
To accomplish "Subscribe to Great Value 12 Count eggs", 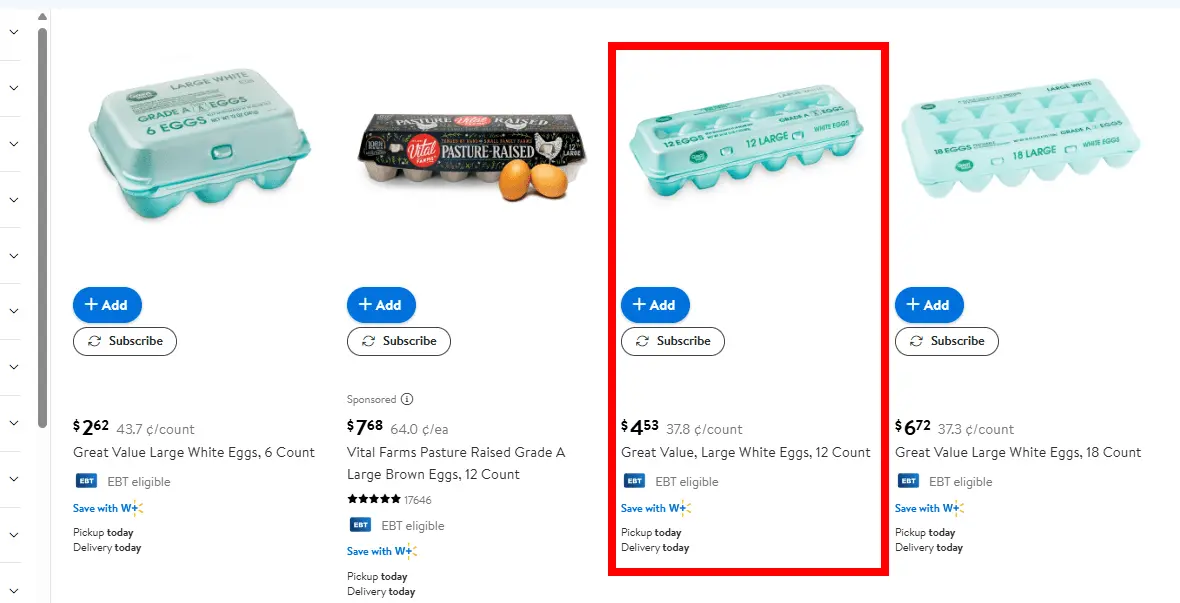I will pos(672,341).
